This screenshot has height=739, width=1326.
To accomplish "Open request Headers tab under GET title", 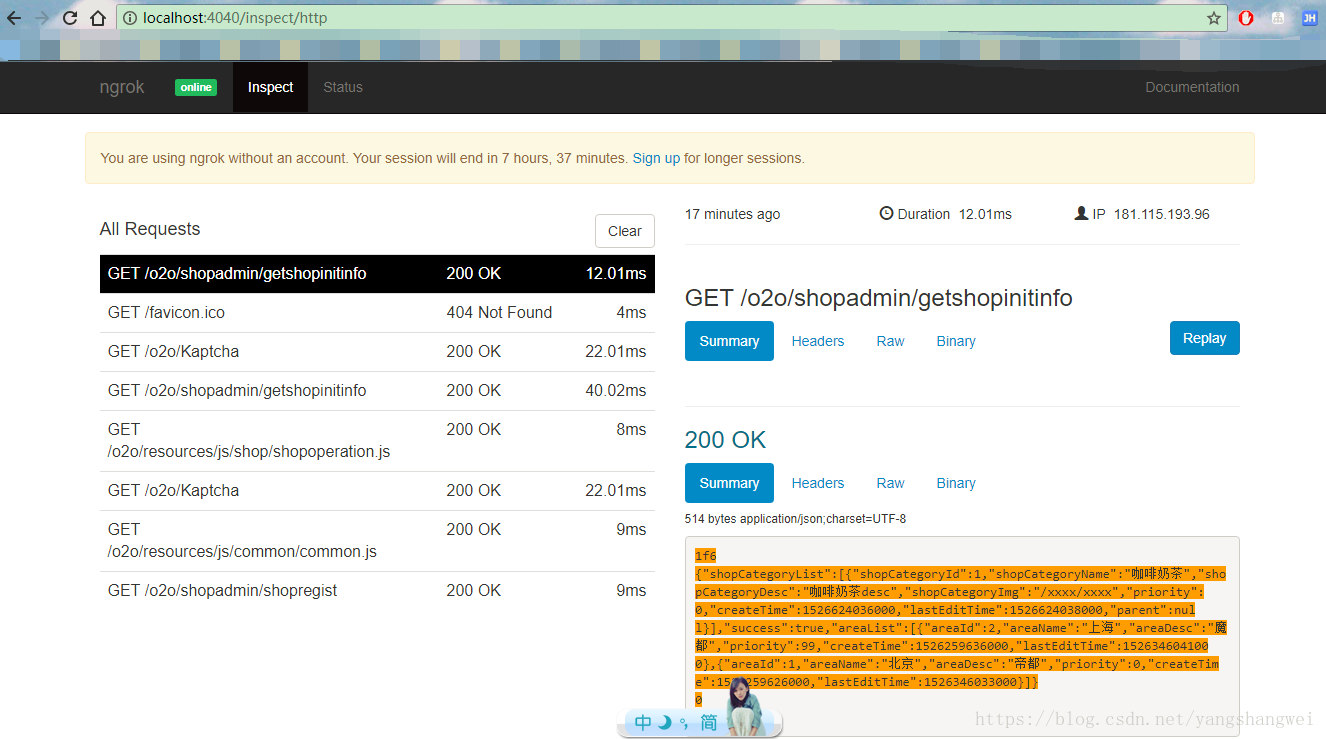I will click(817, 341).
